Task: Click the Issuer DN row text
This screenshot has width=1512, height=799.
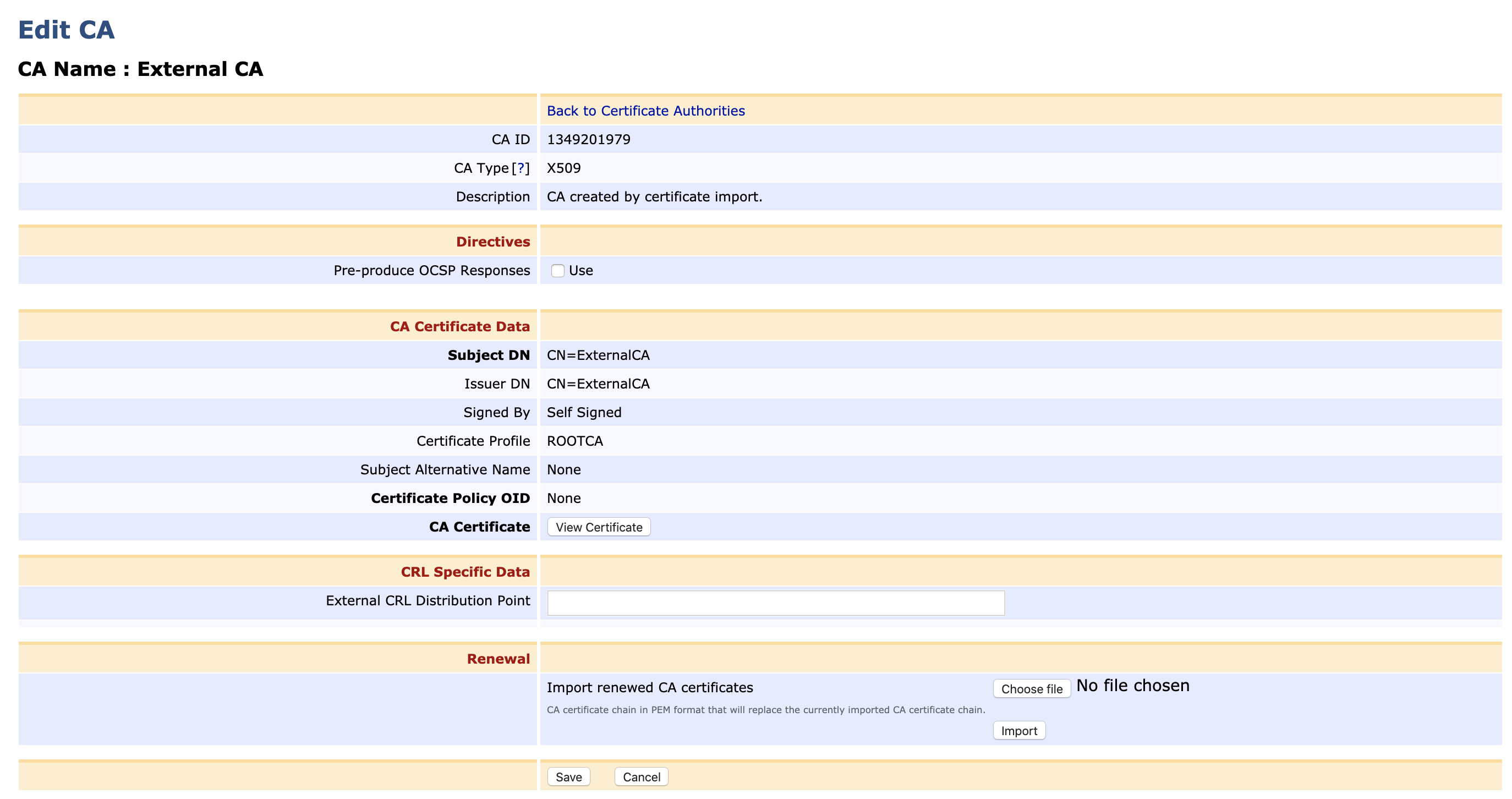Action: (x=497, y=384)
